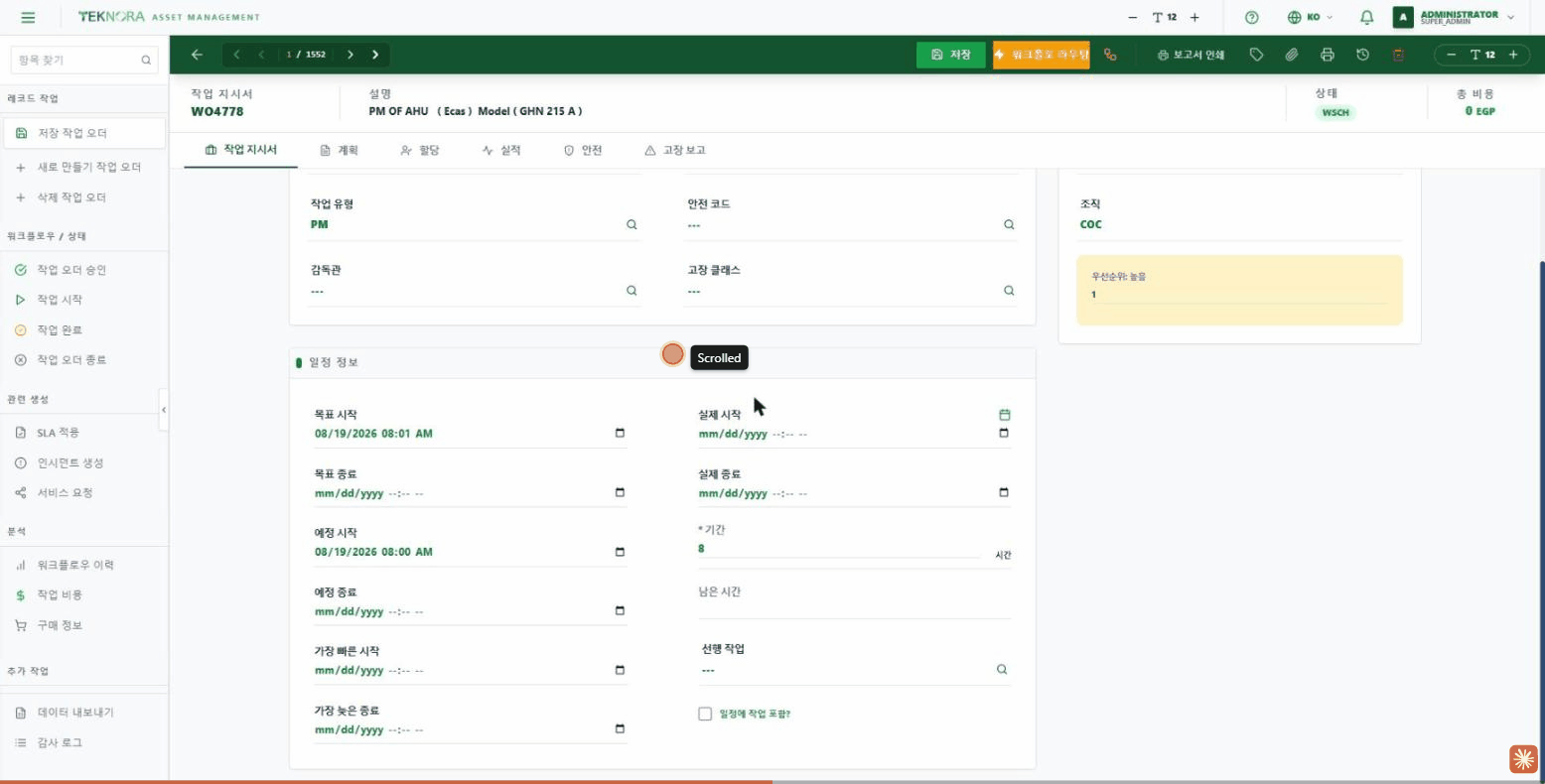Click 작업 완료 in sidebar
This screenshot has height=784, width=1545.
click(83, 329)
